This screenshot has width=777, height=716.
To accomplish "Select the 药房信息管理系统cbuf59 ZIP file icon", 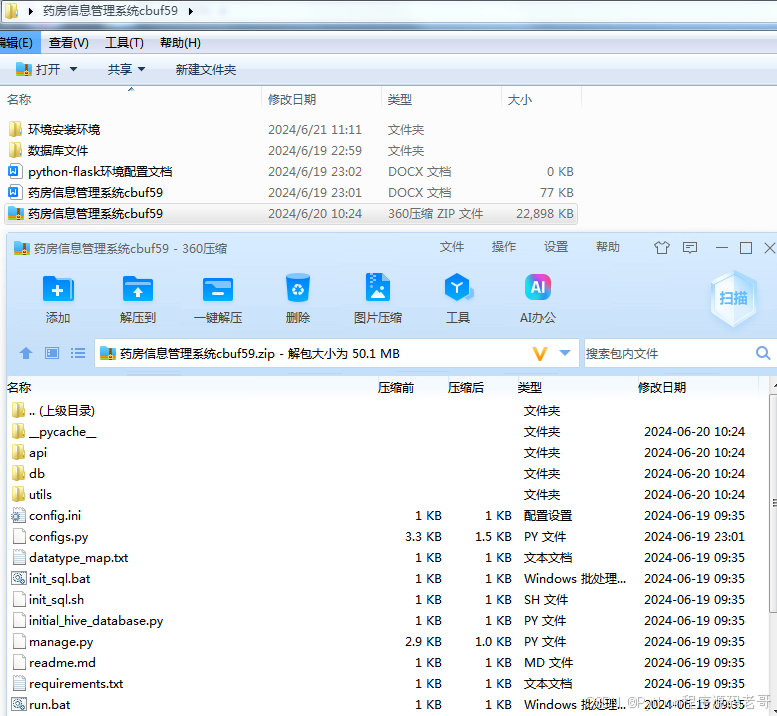I will (16, 214).
